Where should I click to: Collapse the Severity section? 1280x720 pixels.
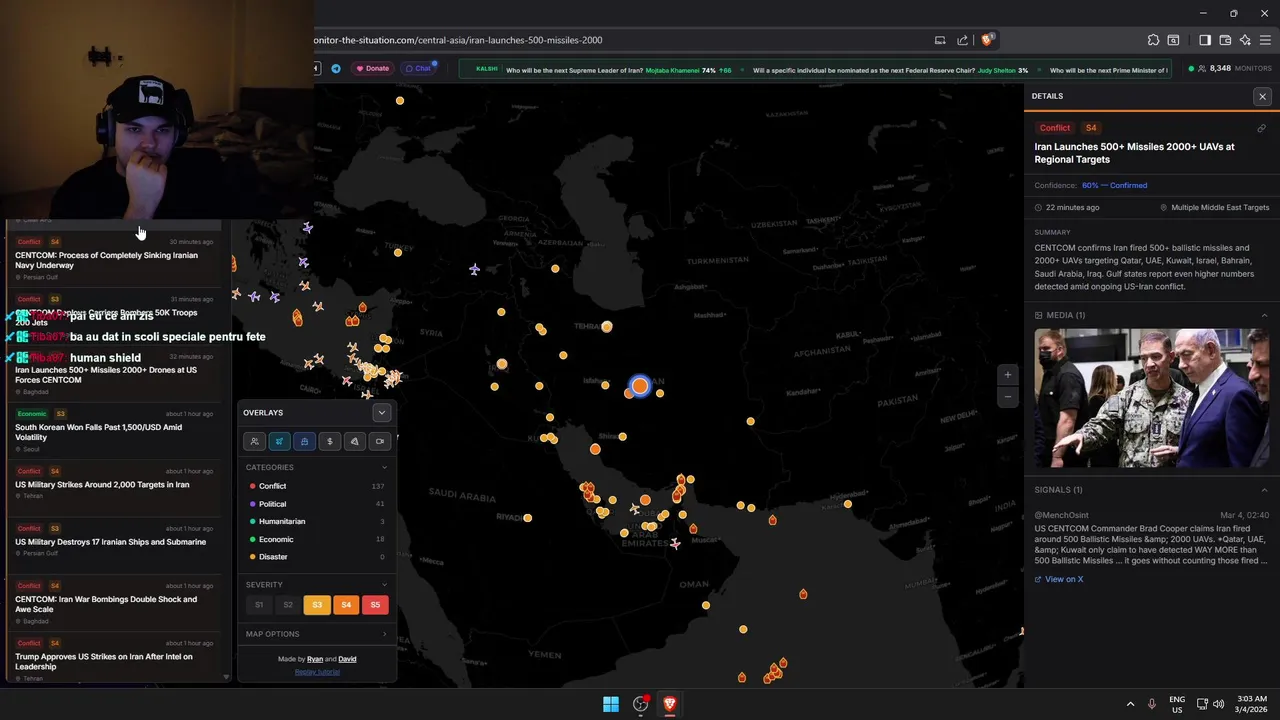click(x=384, y=585)
